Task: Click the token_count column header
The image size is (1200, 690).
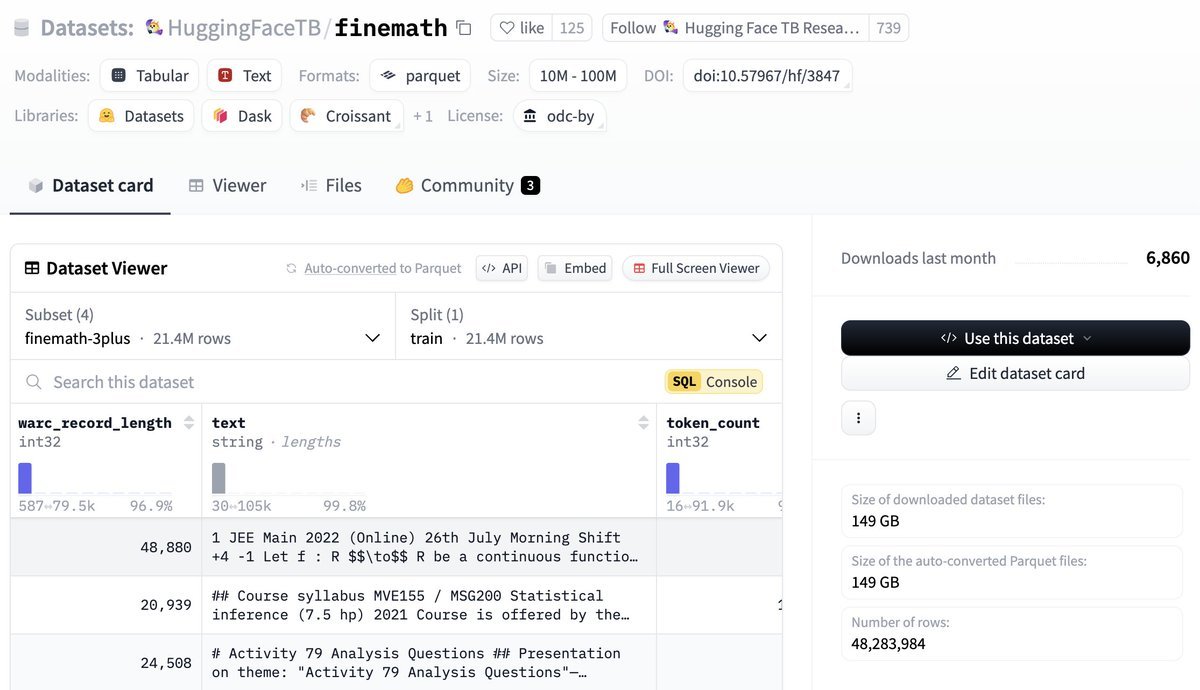Action: coord(713,423)
